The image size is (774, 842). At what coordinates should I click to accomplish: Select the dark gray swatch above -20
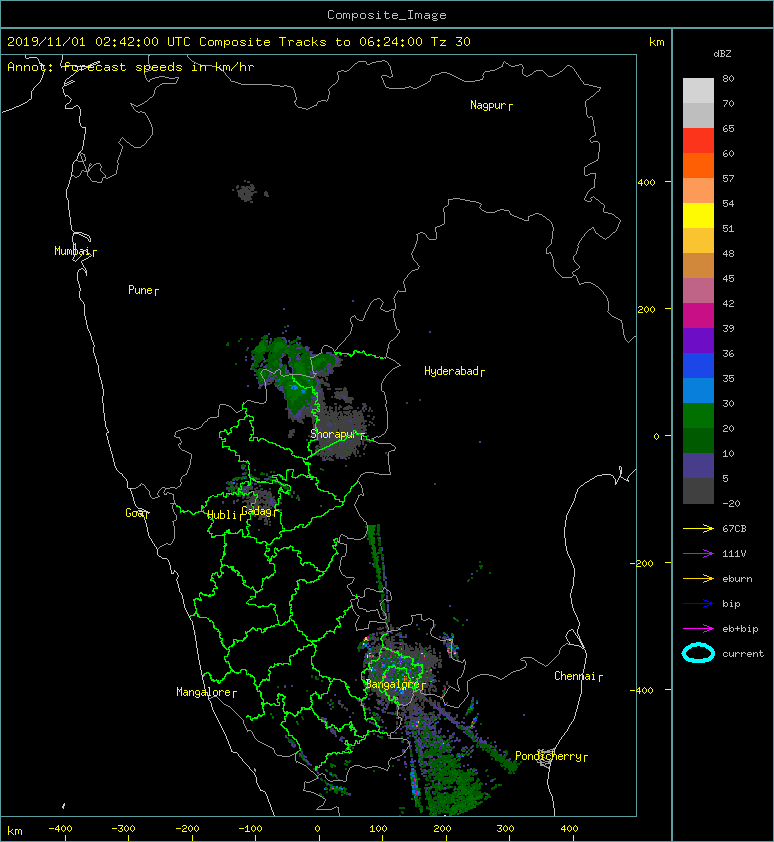tap(698, 490)
